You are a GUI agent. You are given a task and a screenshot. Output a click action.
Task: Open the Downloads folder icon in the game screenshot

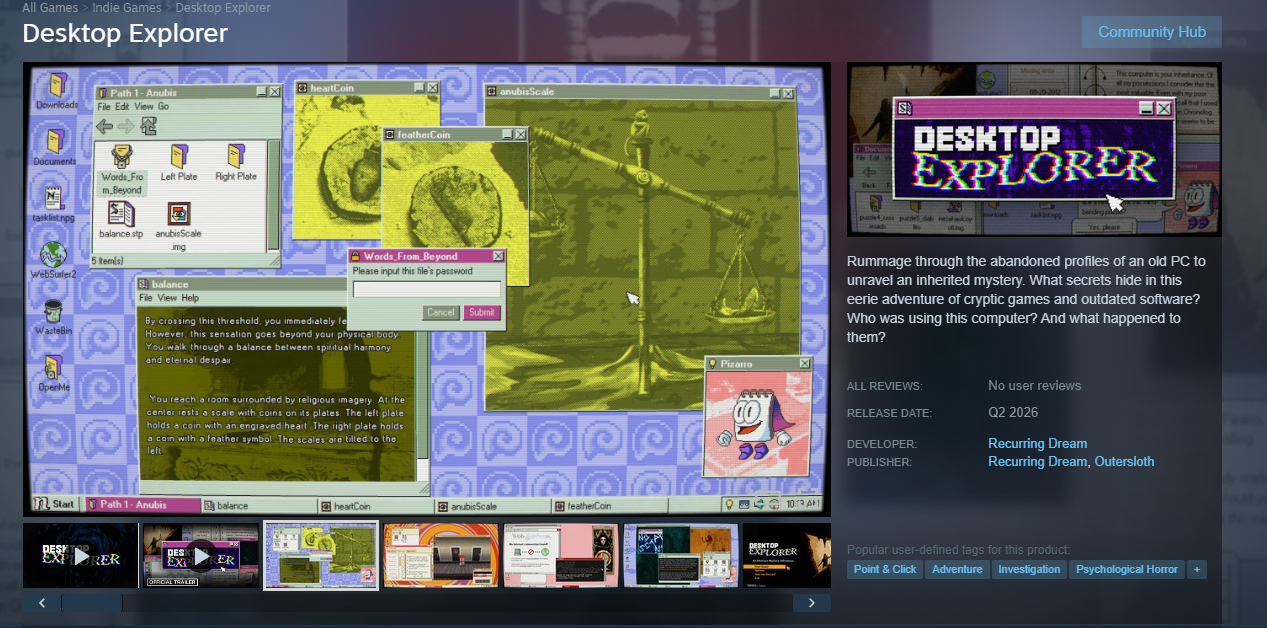(57, 90)
